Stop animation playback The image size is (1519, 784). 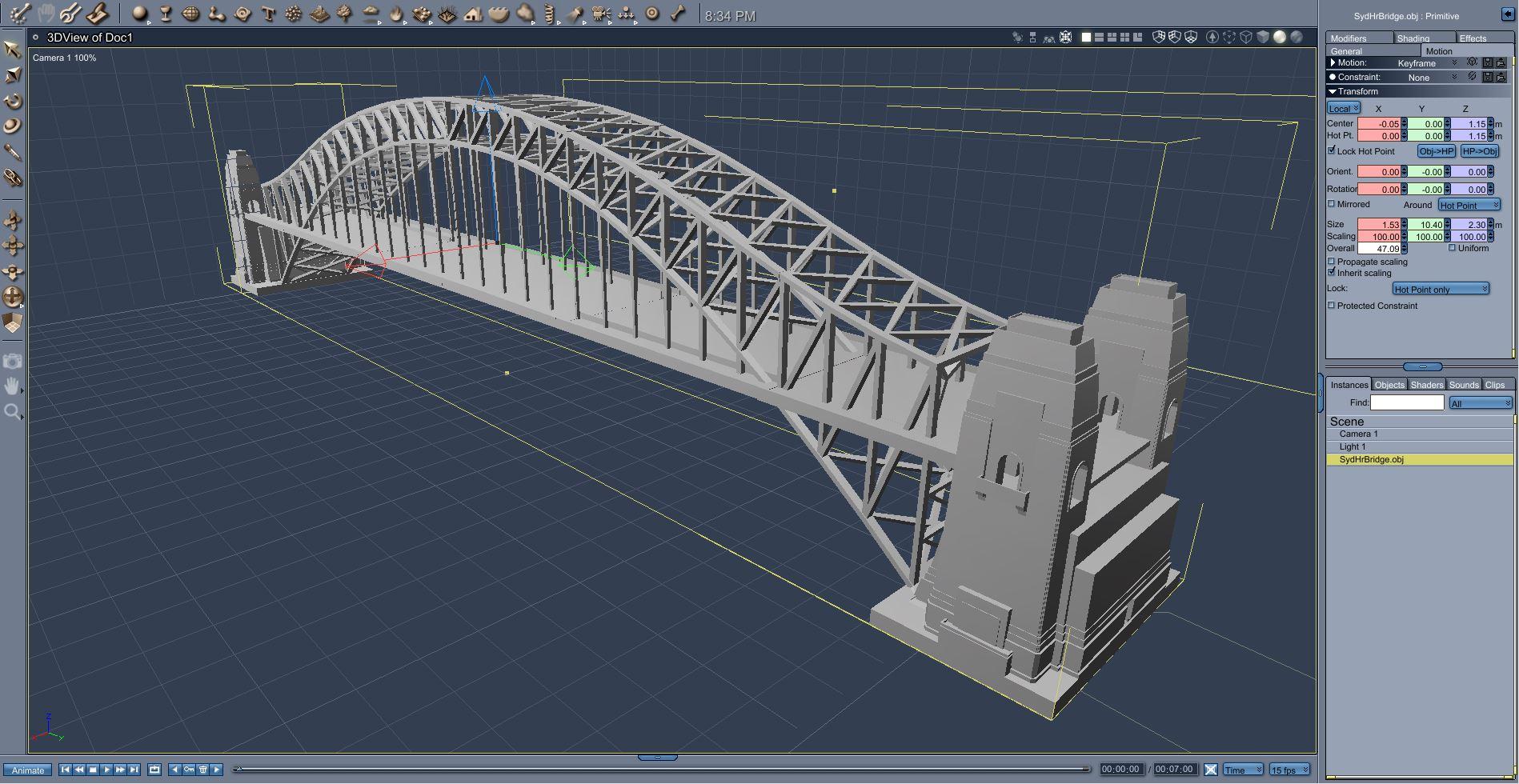tap(93, 770)
